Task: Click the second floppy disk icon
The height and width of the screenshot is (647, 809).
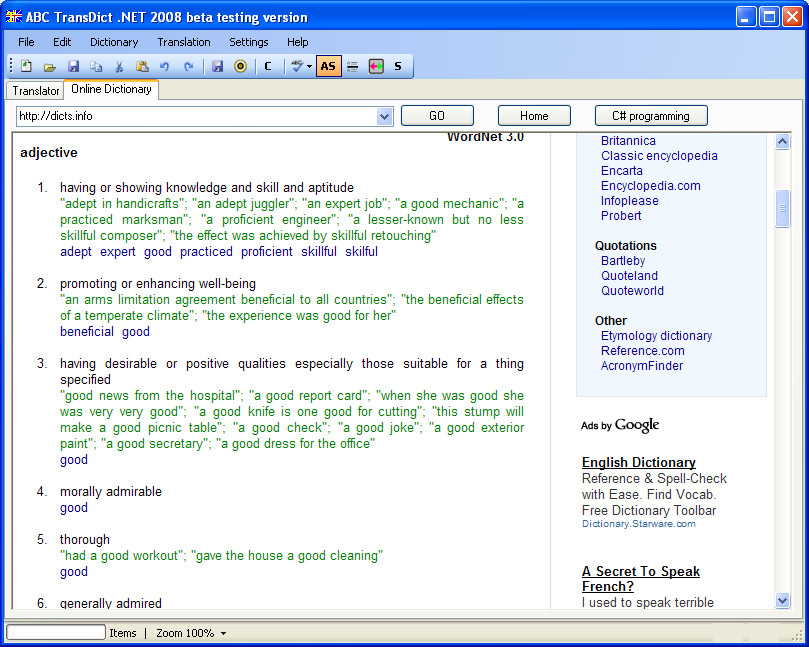Action: click(x=218, y=66)
